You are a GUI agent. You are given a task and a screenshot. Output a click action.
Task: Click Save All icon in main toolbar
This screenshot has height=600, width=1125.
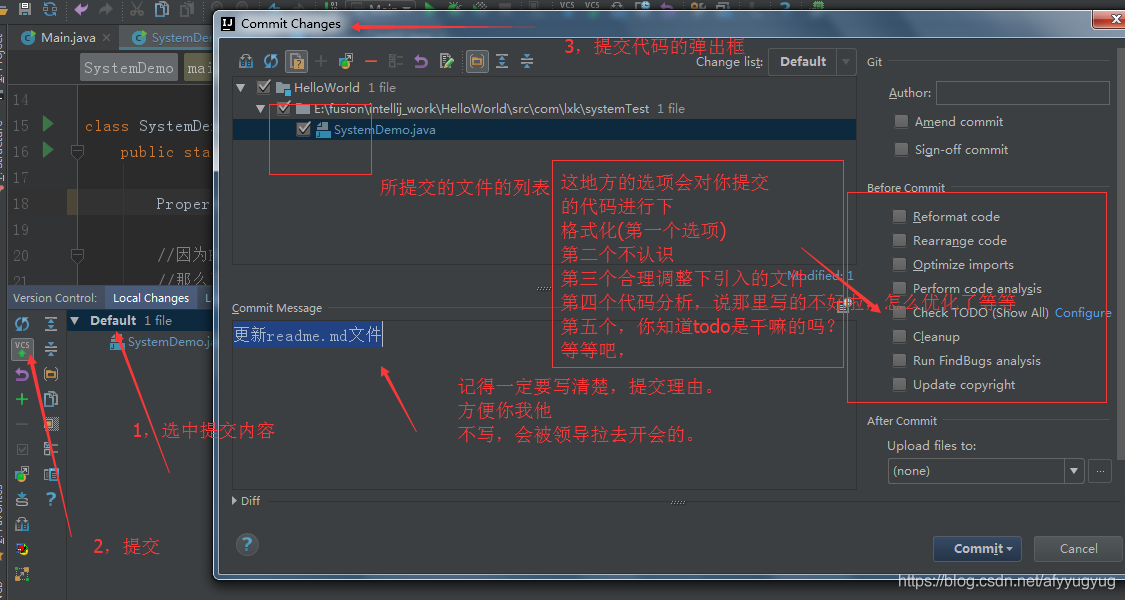[x=24, y=8]
